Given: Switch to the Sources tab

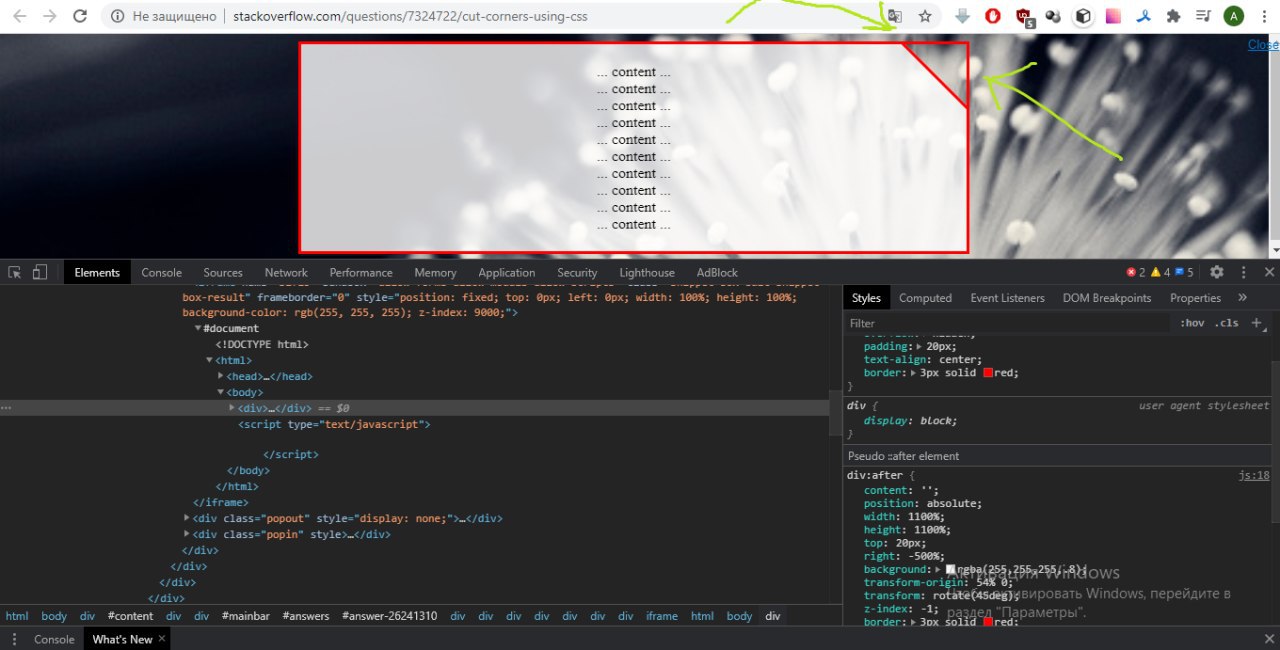Looking at the screenshot, I should (222, 272).
